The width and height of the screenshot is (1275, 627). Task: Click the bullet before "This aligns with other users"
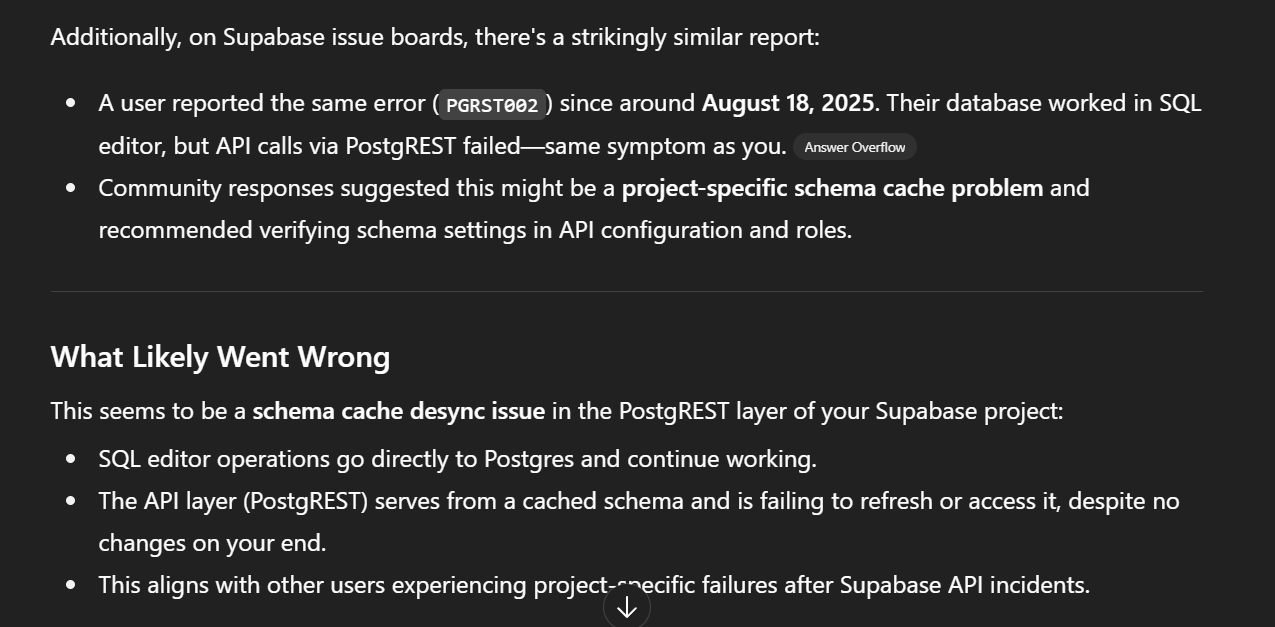point(71,585)
